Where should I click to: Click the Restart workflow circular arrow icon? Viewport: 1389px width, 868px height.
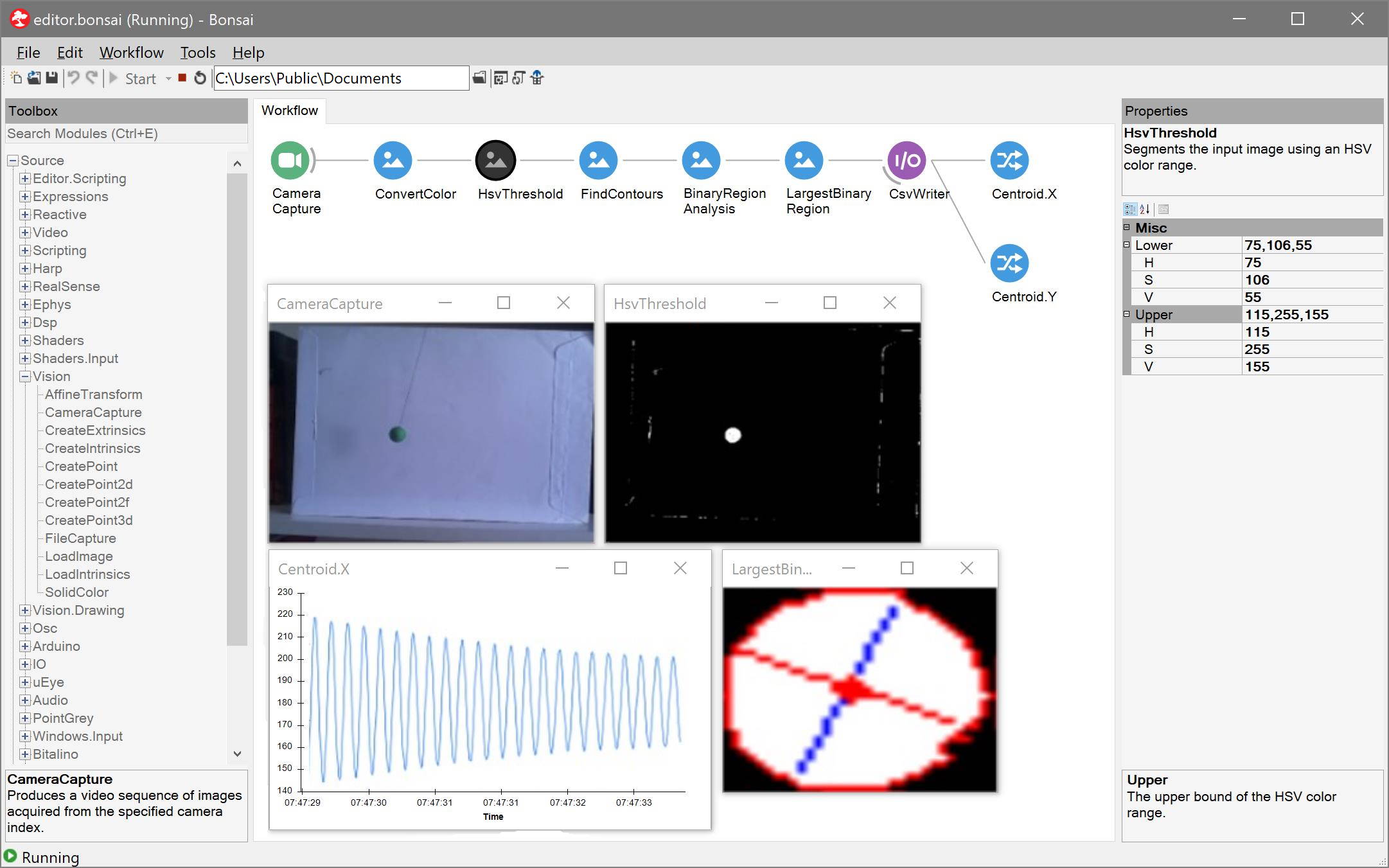click(x=200, y=78)
